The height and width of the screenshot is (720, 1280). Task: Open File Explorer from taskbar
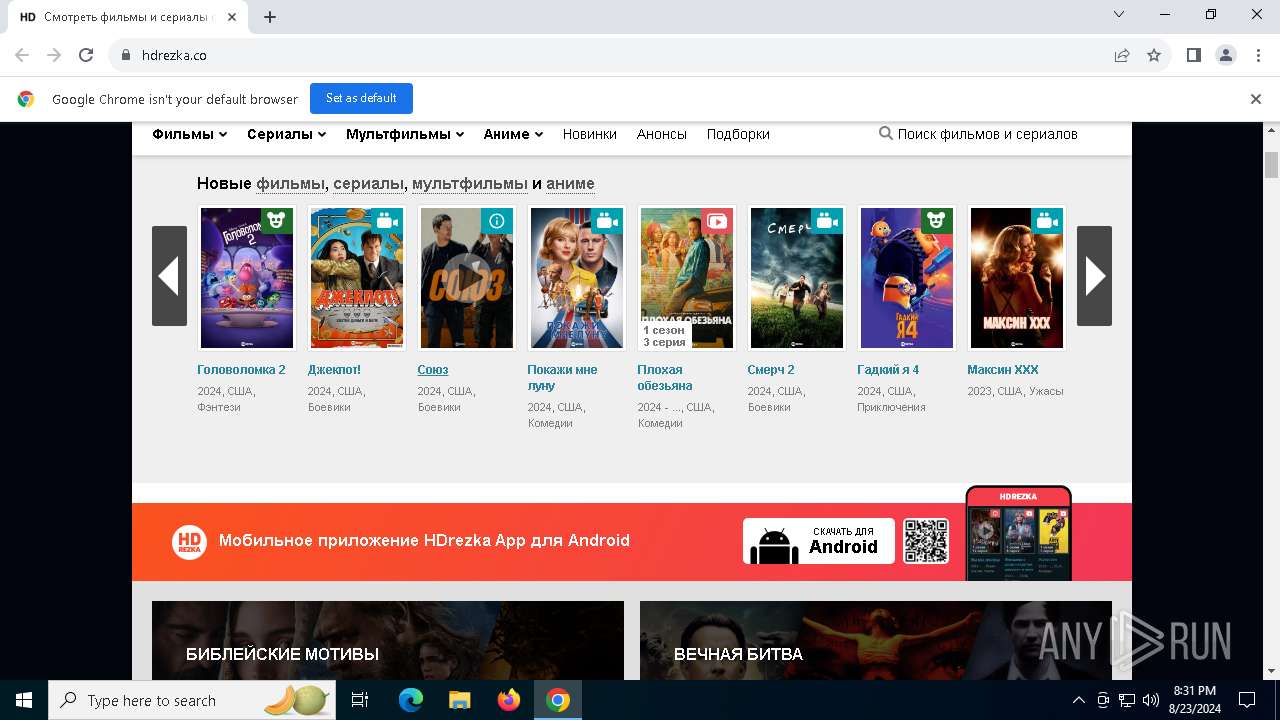click(x=460, y=700)
